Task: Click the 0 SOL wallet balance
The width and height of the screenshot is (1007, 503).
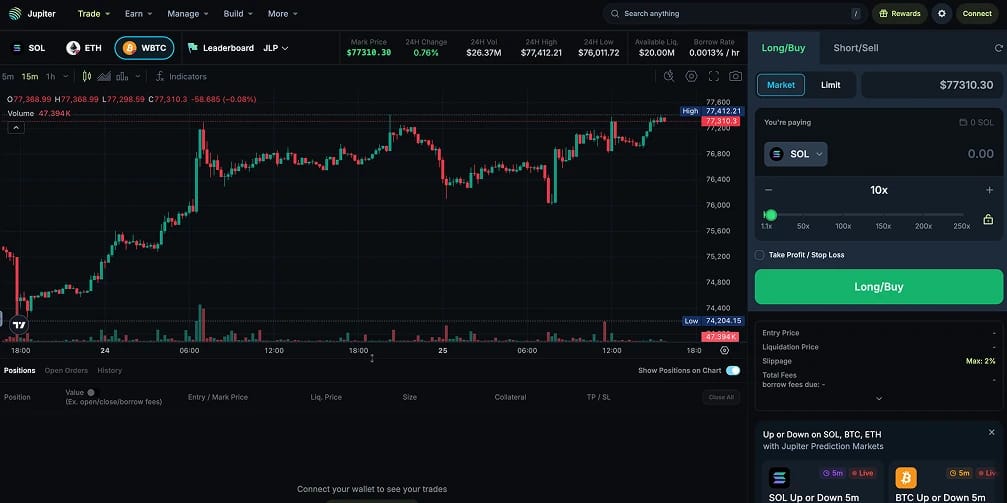Action: pyautogui.click(x=976, y=122)
